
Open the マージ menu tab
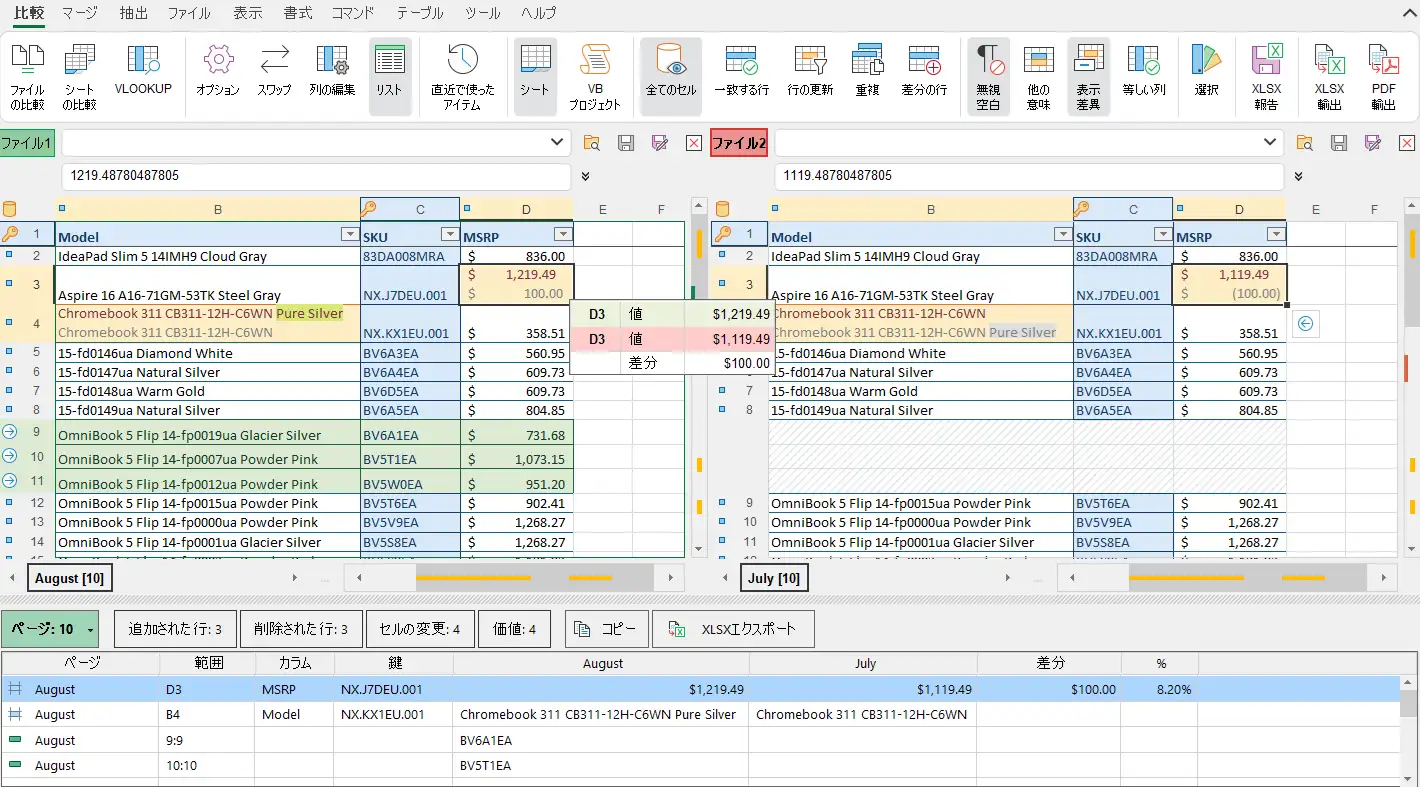click(x=80, y=14)
